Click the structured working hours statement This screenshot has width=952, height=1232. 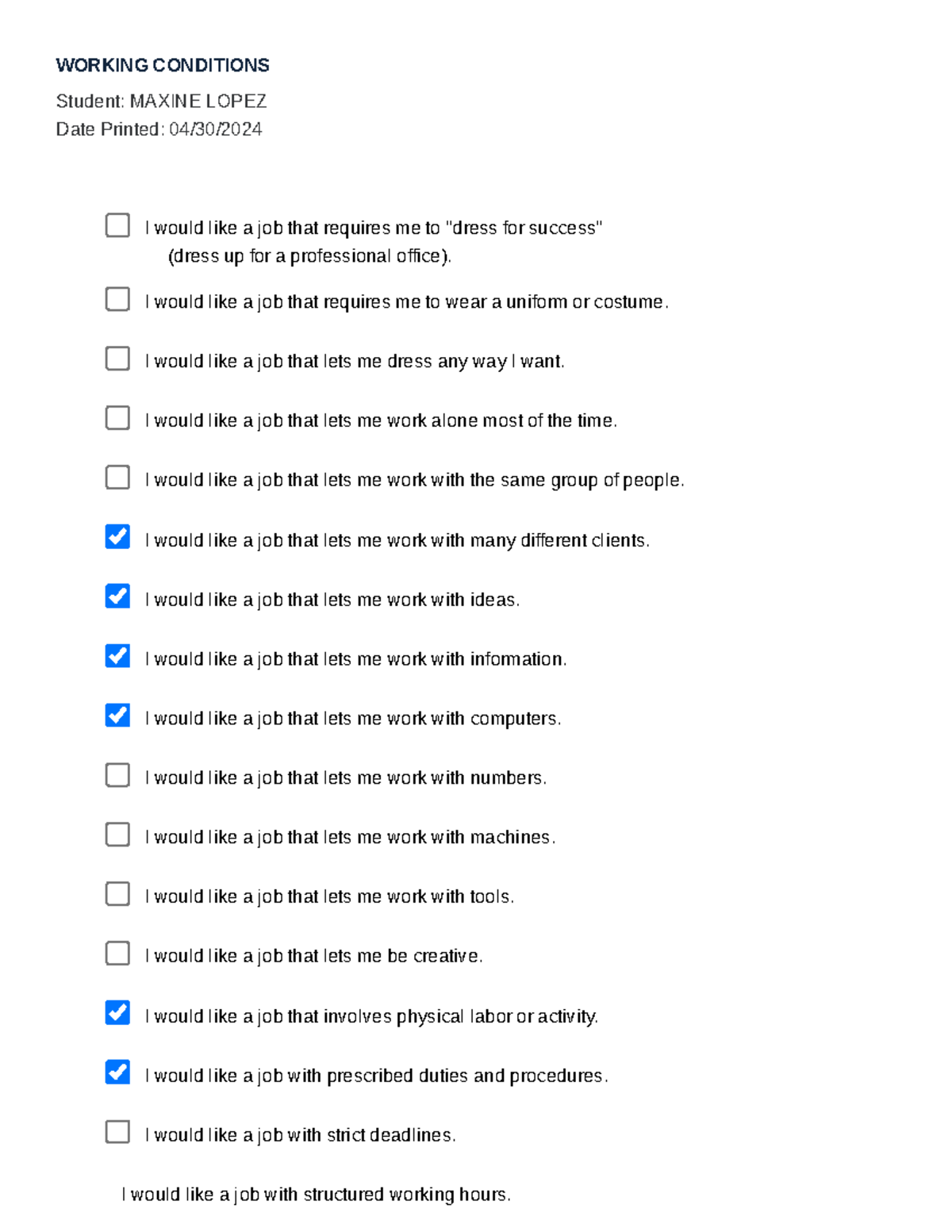coord(316,1195)
